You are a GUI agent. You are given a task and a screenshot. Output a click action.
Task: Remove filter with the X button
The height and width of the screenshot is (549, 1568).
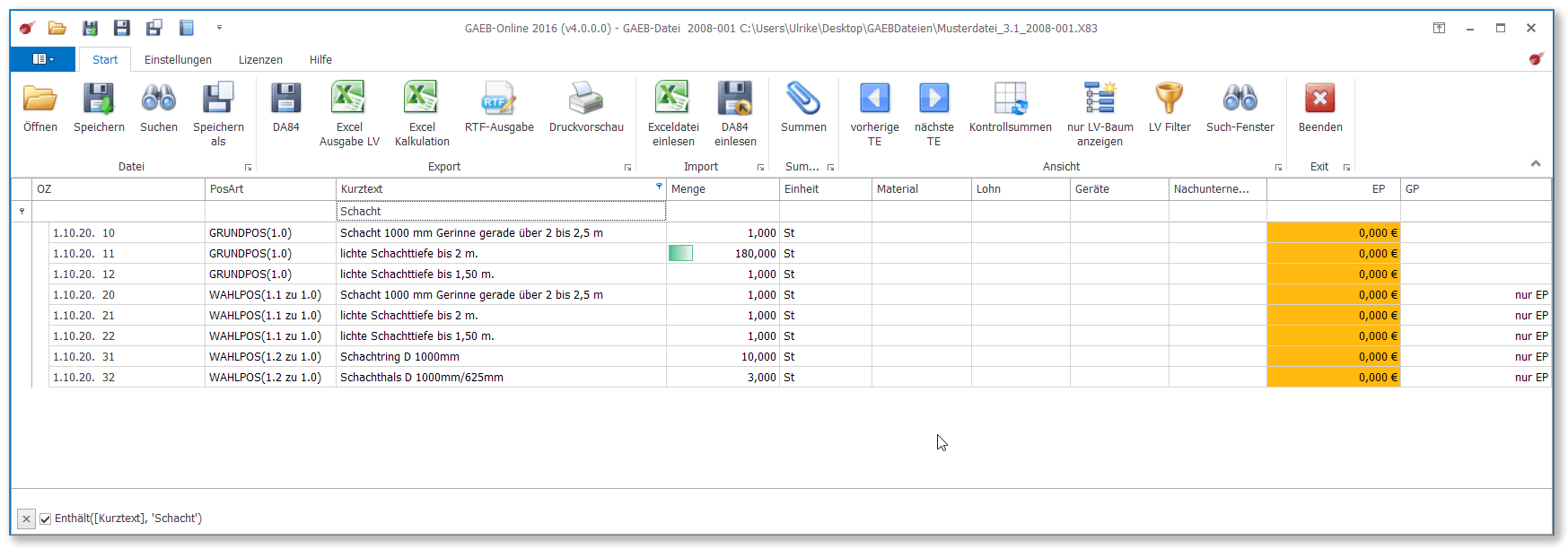(26, 518)
